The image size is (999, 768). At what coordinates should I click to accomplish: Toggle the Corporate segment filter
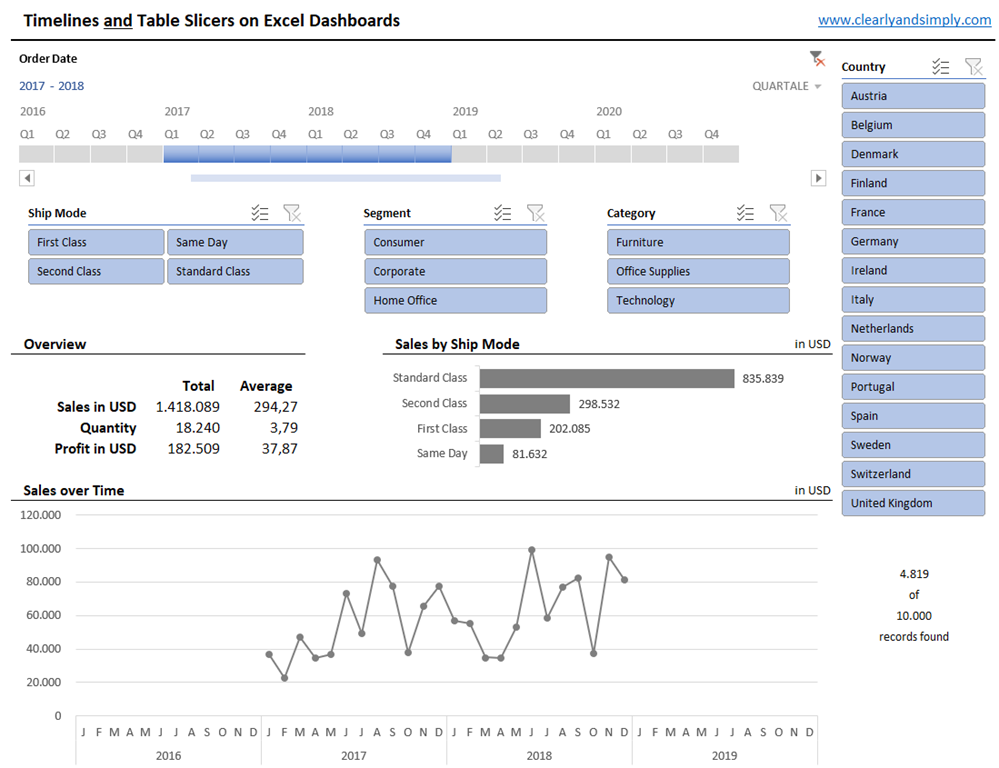(x=455, y=271)
